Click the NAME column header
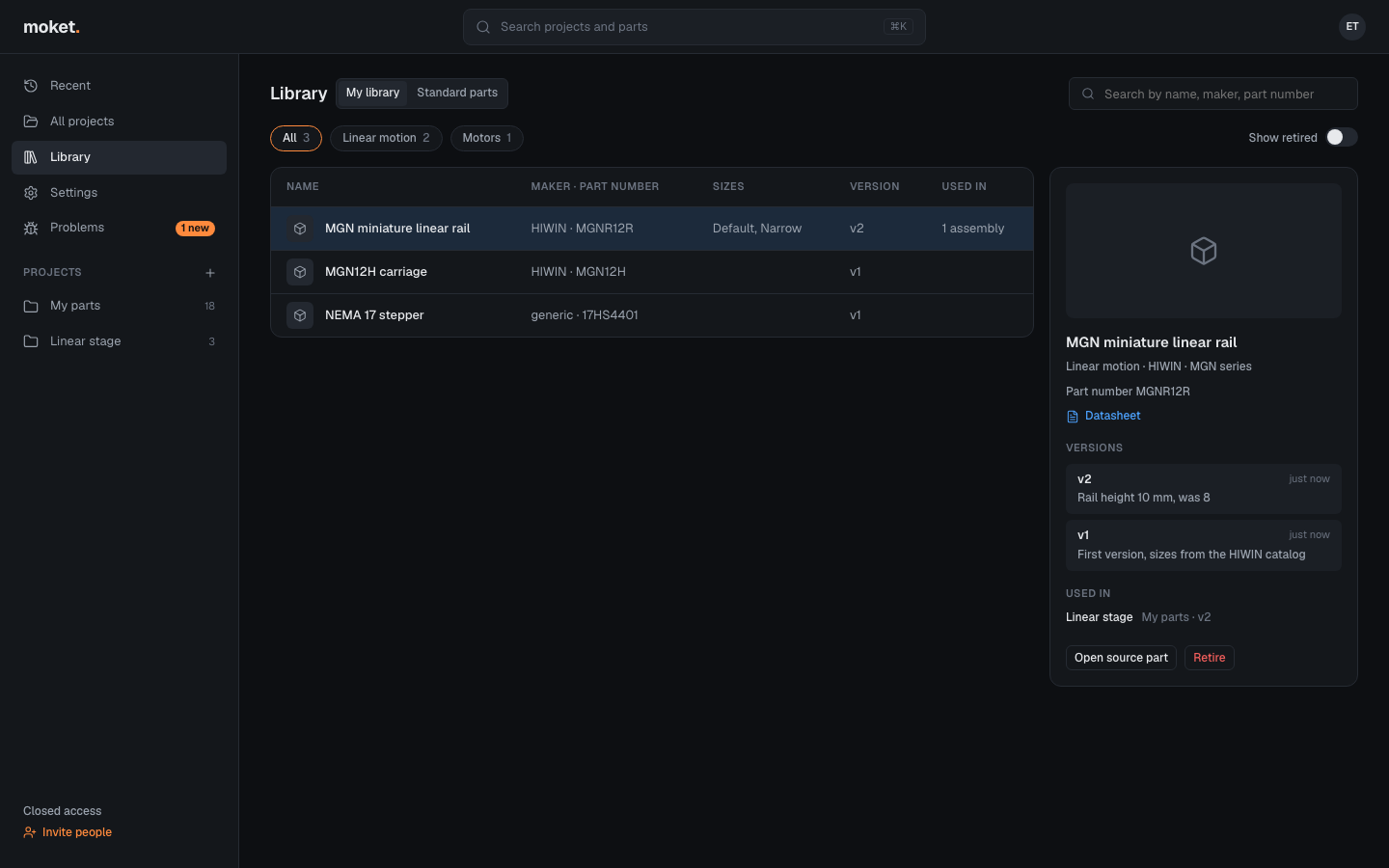 pyautogui.click(x=303, y=187)
